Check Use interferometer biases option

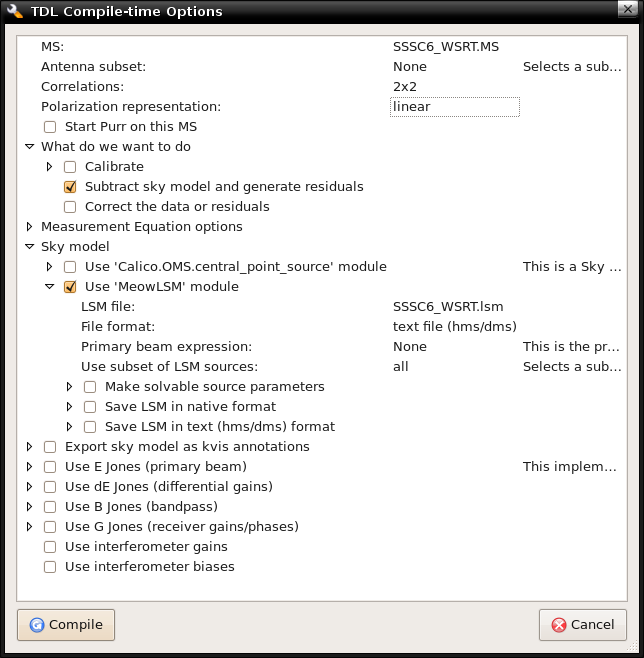tap(50, 567)
